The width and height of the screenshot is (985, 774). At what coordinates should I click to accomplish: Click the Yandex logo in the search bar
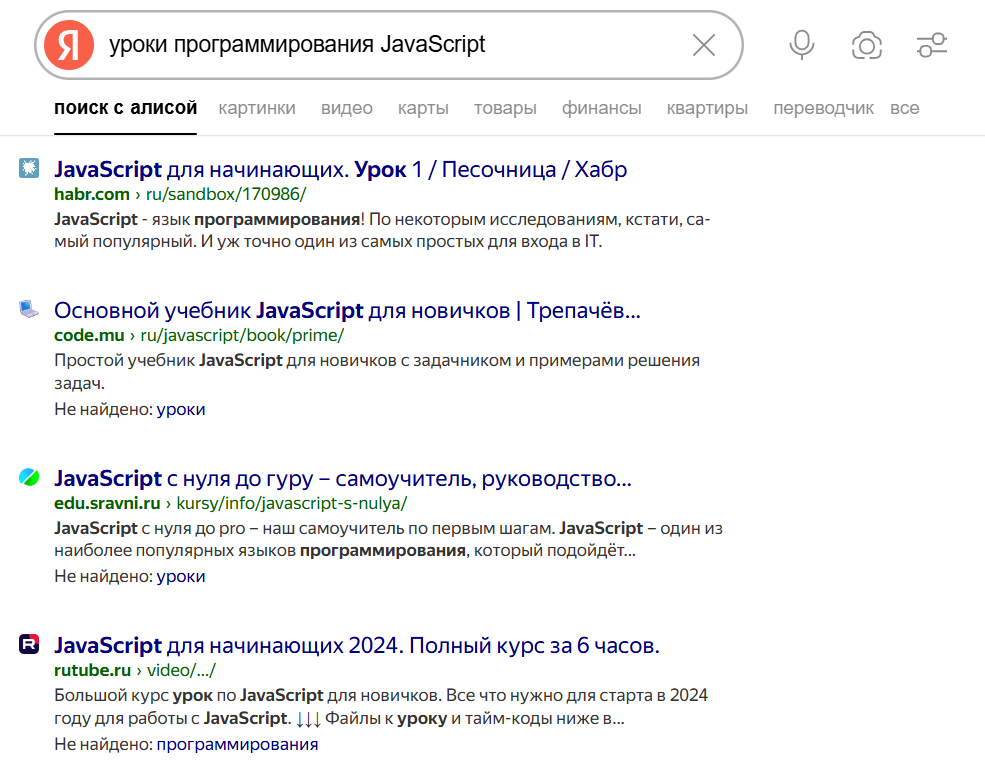[69, 45]
